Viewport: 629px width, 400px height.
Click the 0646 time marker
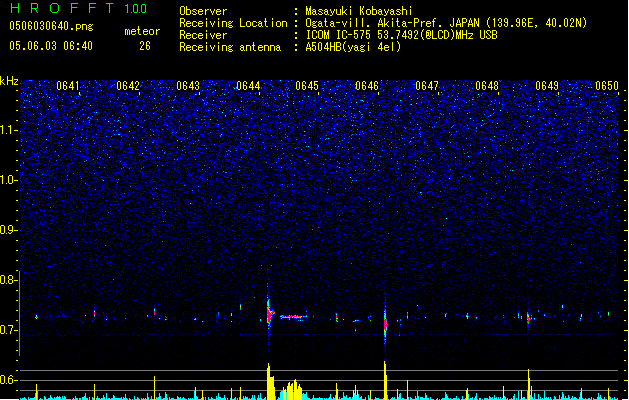click(367, 85)
